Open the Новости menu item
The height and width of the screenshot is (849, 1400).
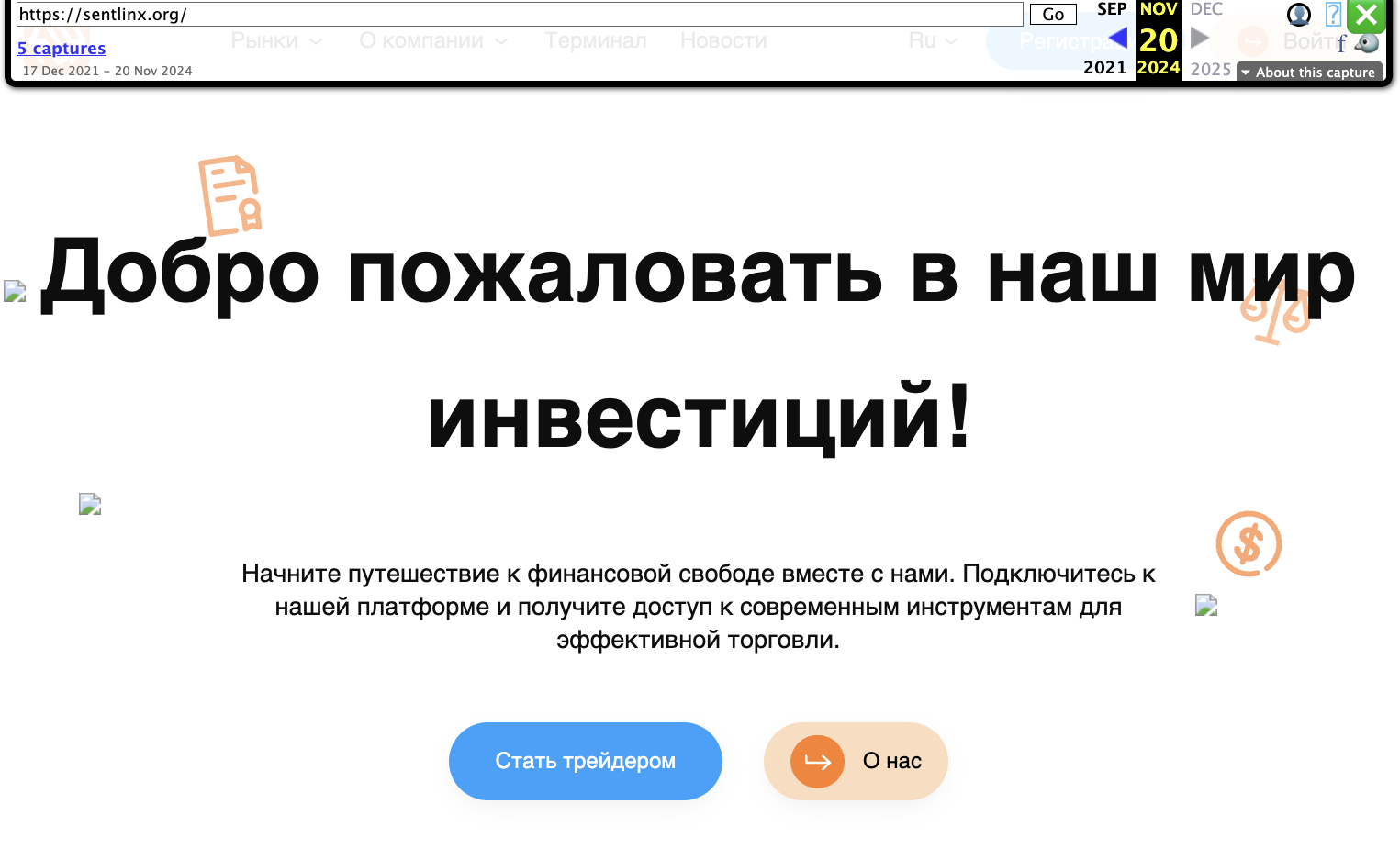pyautogui.click(x=723, y=40)
